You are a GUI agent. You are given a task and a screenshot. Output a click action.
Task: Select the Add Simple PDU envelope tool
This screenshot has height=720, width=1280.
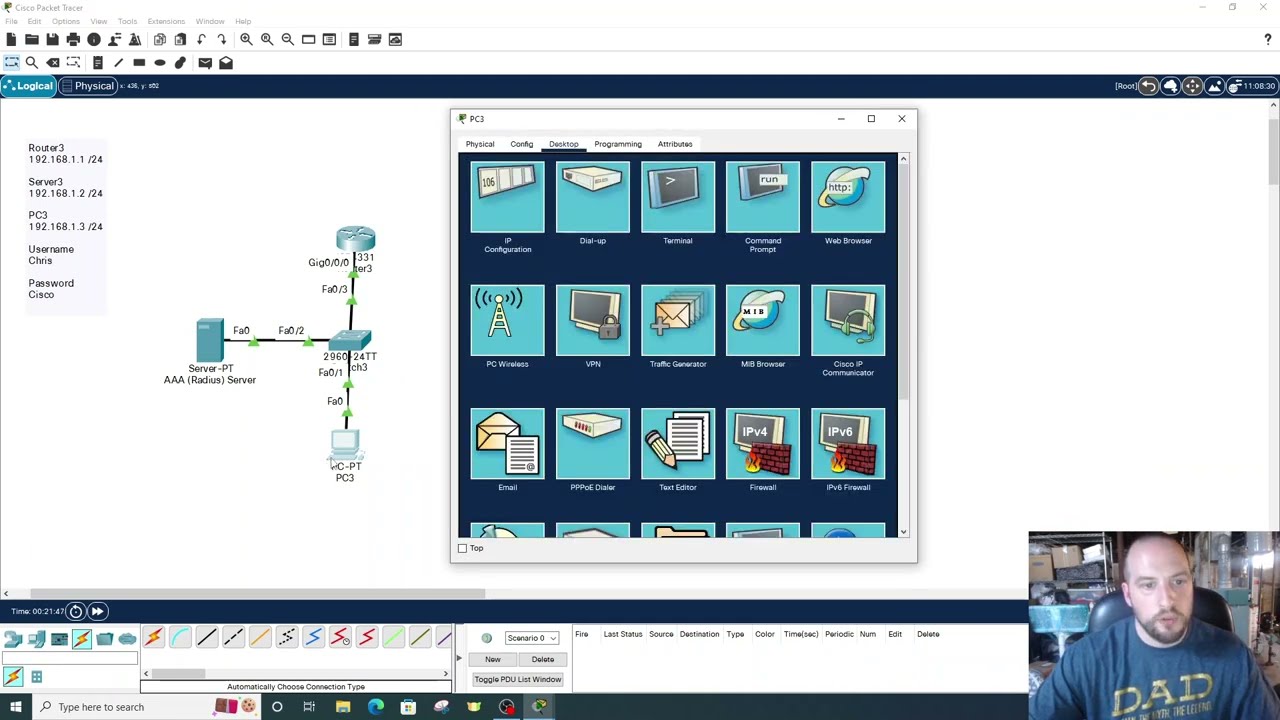point(205,63)
